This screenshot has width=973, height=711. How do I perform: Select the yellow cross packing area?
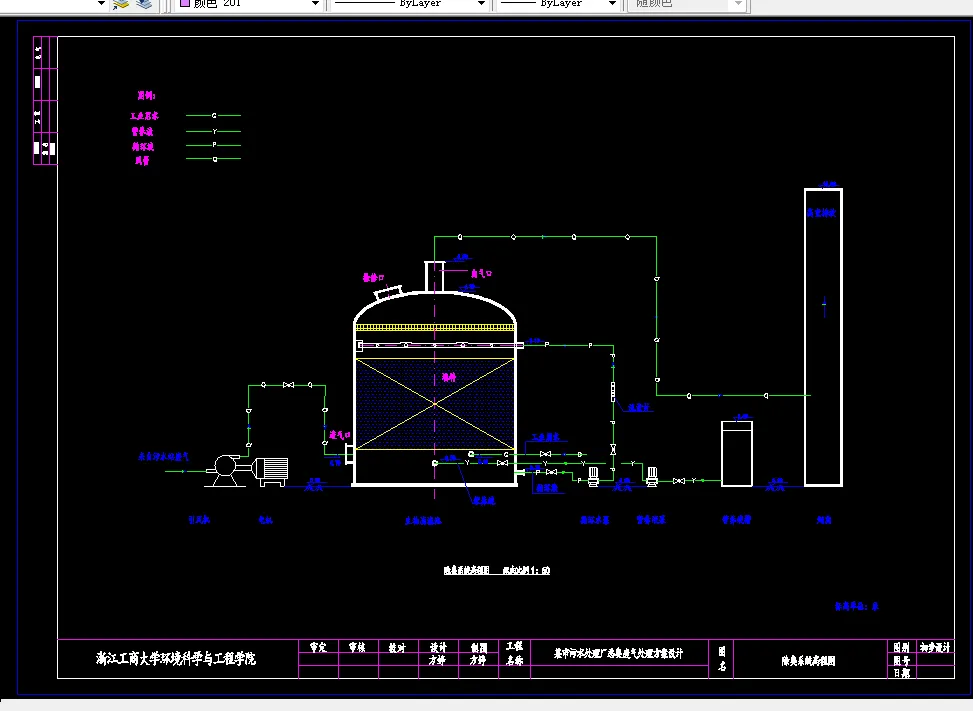435,404
